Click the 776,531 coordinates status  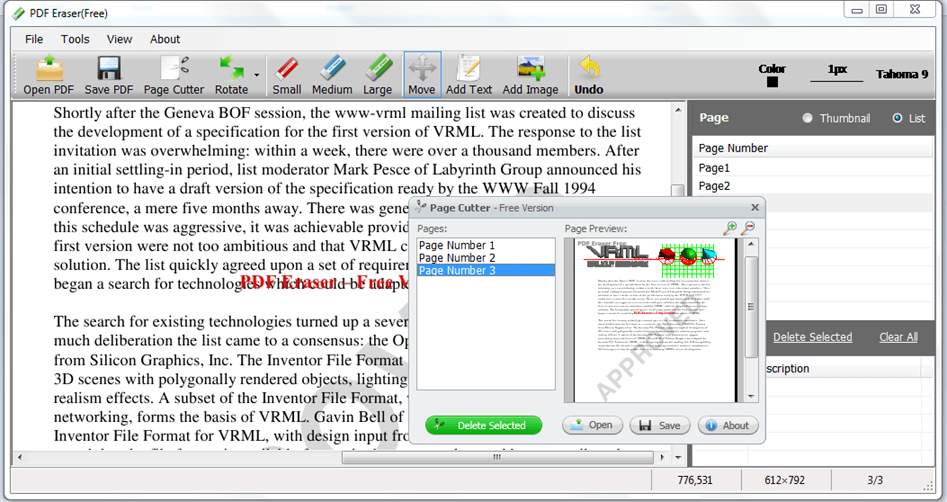pos(695,480)
